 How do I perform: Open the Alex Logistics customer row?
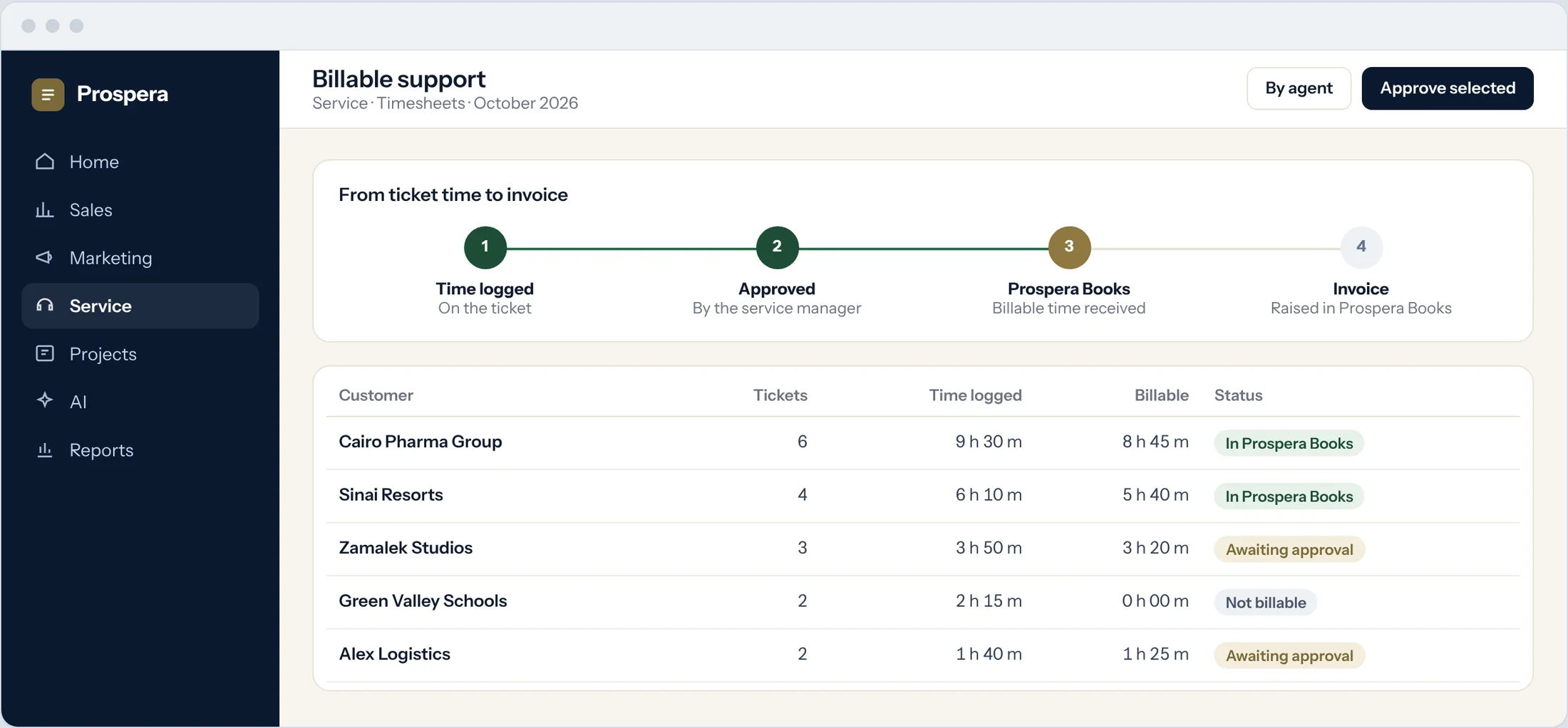[x=923, y=655]
